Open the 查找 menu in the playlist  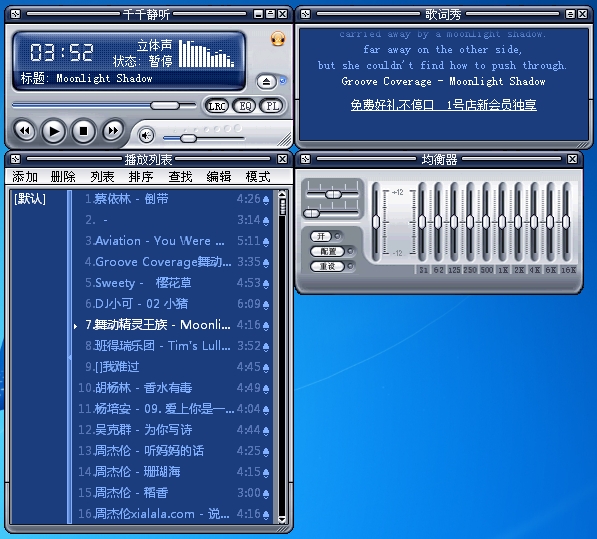point(180,177)
